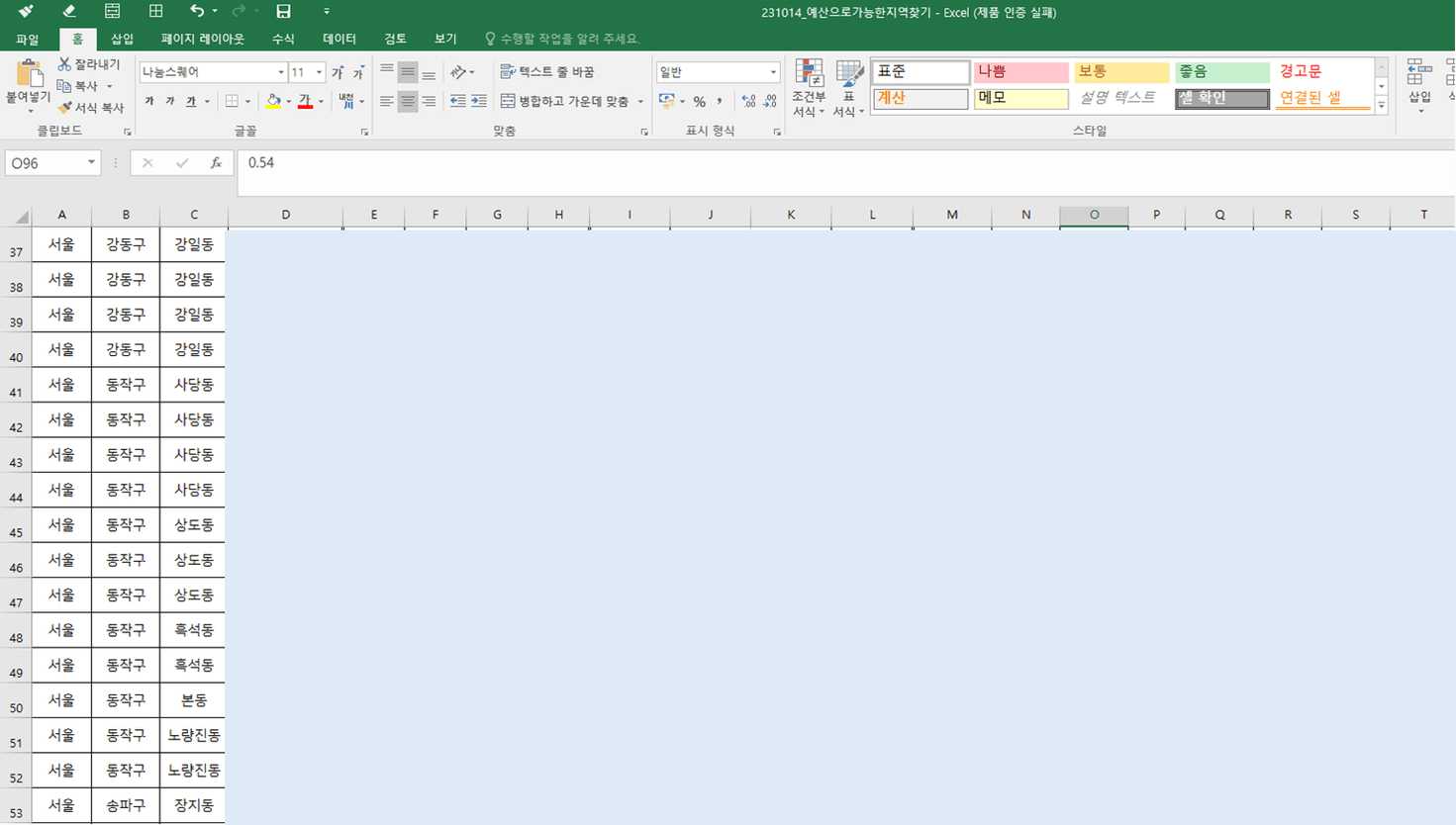
Task: Switch to the 데이터 (Data) tab
Action: click(340, 39)
